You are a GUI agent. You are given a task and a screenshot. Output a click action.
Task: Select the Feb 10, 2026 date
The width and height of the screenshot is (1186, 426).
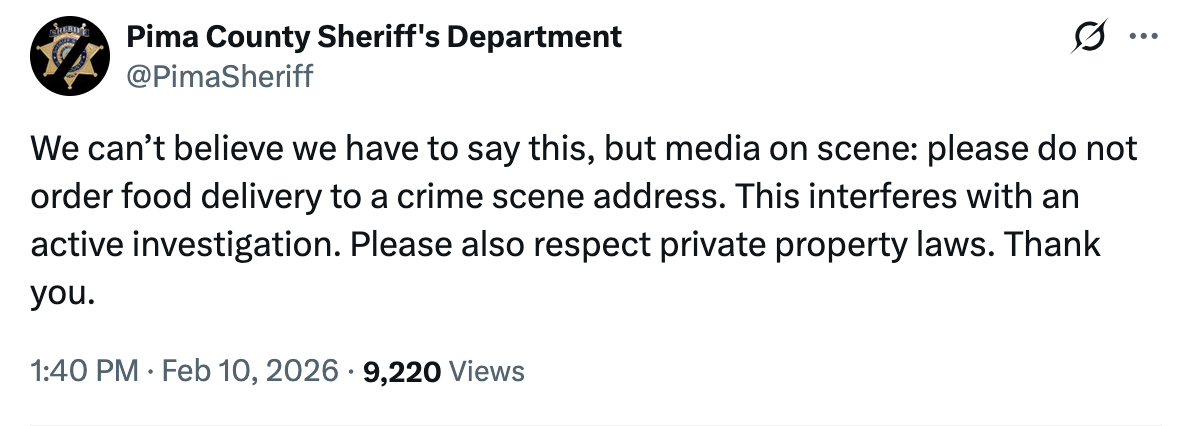point(247,371)
